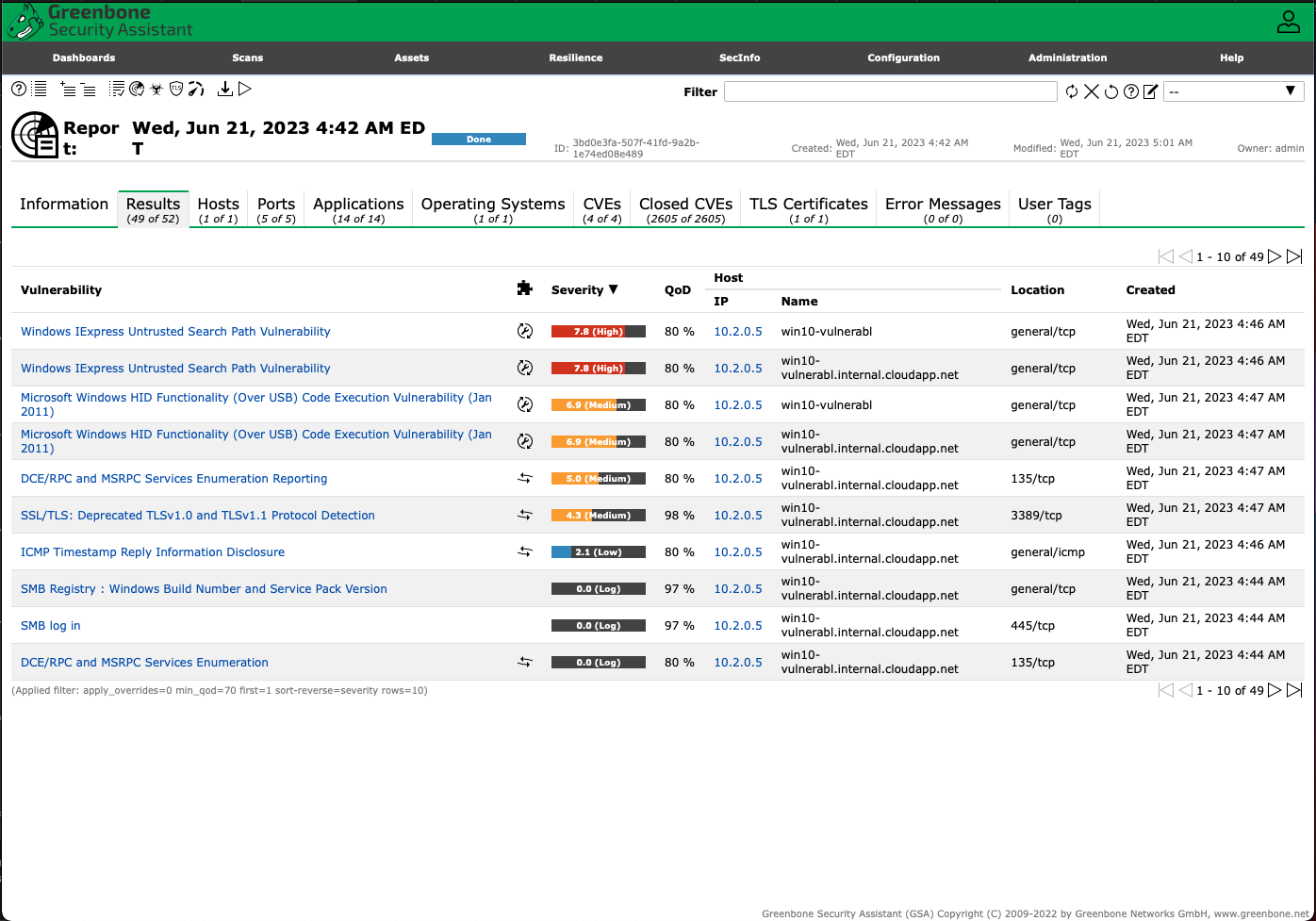Screen dimensions: 1316x921
Task: Open the Configuration menu
Action: 904,58
